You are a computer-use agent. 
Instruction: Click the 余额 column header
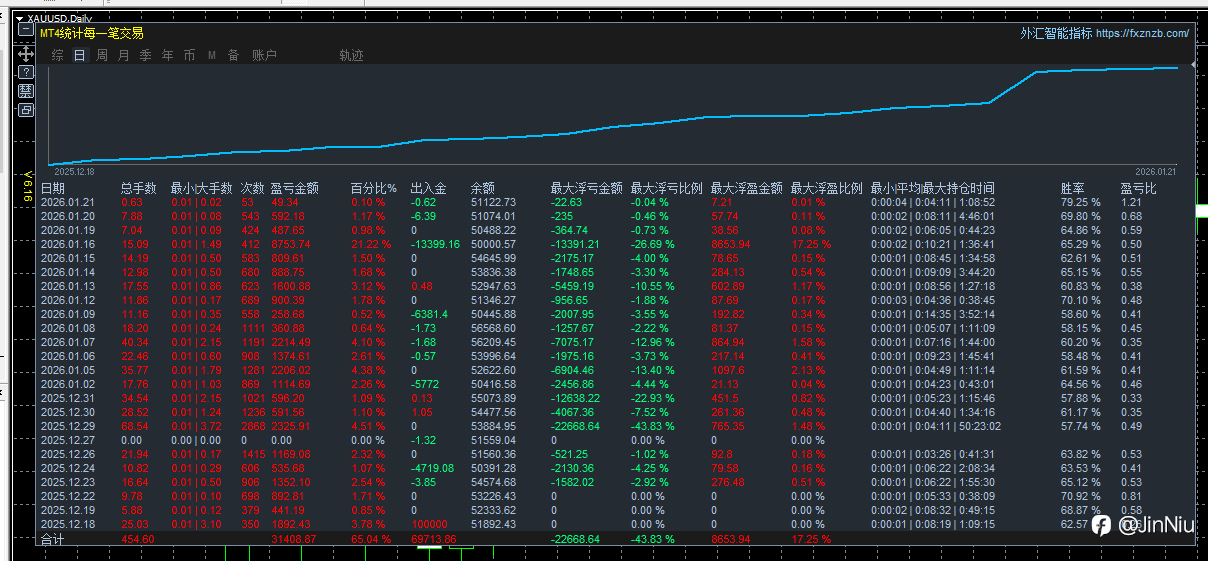pos(483,188)
